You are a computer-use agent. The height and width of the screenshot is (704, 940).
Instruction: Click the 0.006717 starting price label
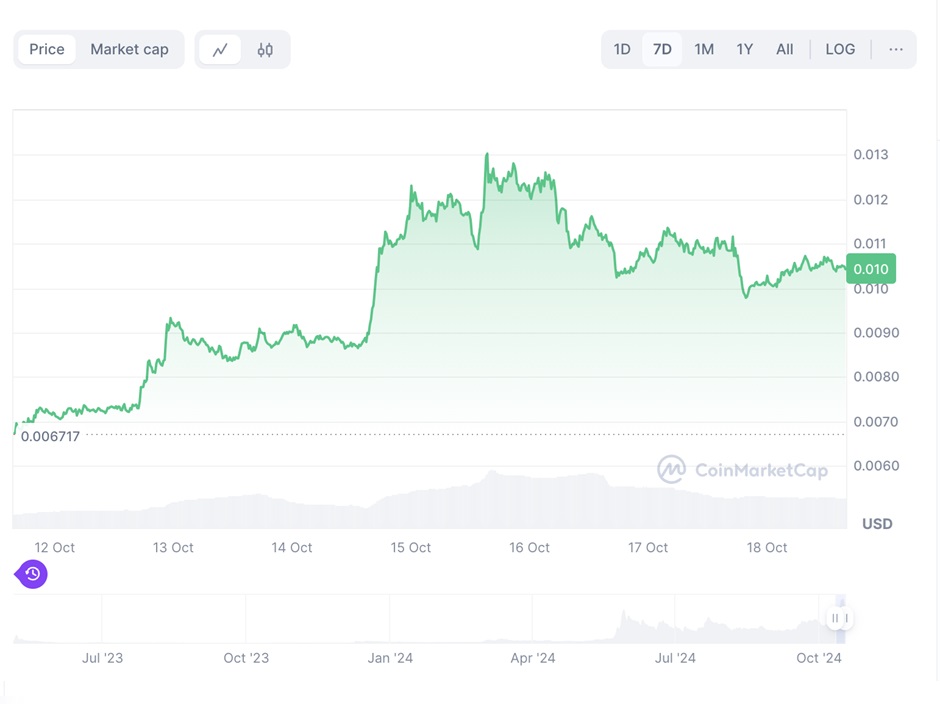click(x=50, y=436)
